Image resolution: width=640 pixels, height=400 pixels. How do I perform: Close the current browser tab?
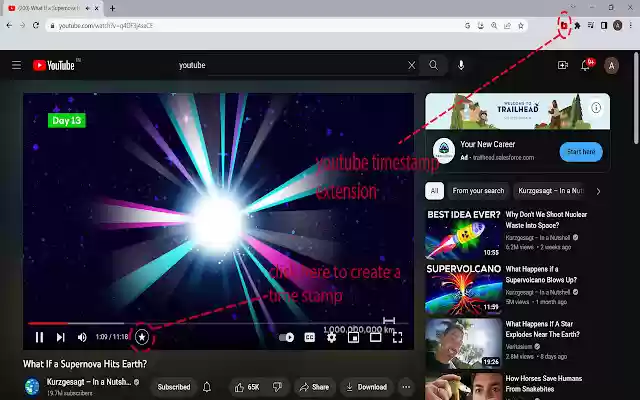coord(97,8)
